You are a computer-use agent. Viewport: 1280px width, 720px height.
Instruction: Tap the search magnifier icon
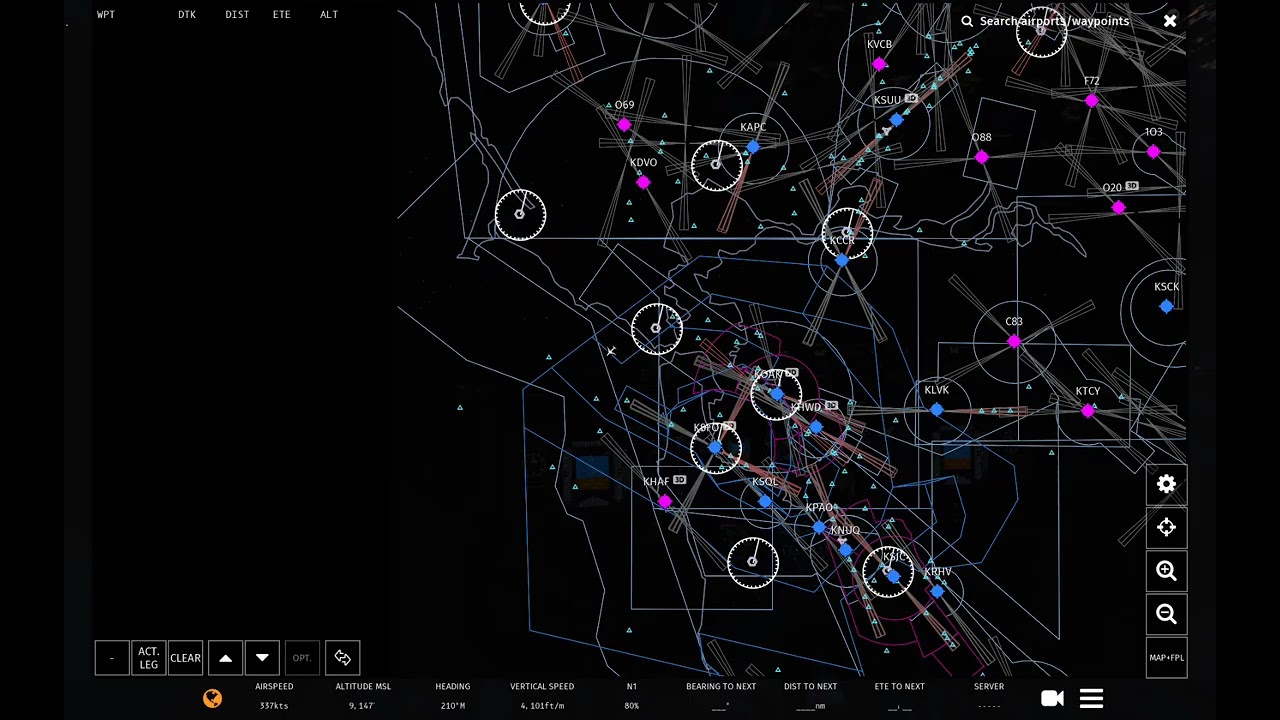(967, 21)
